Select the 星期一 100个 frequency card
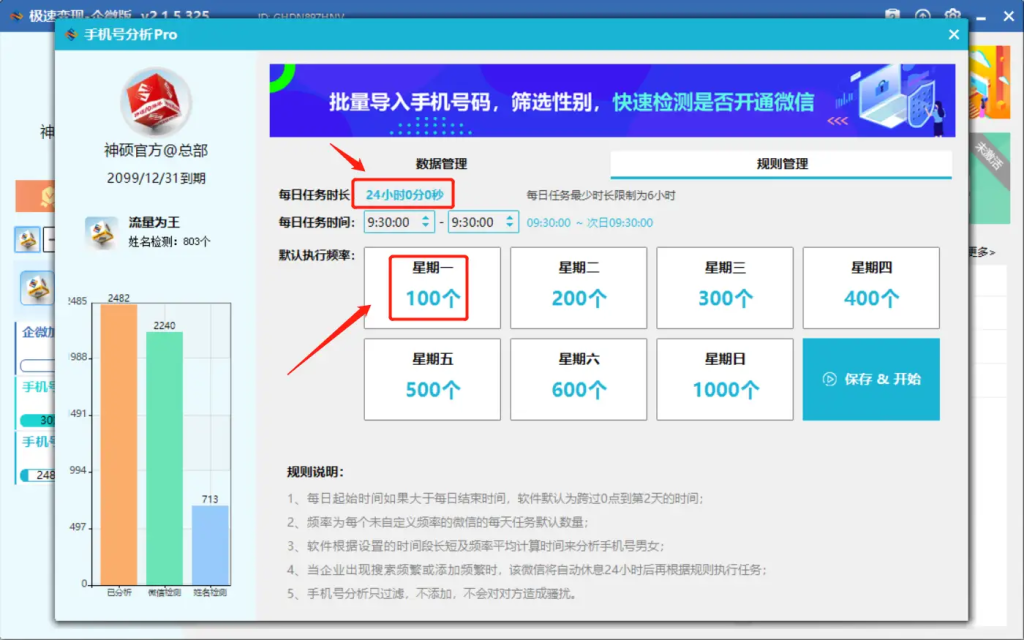This screenshot has width=1024, height=640. pyautogui.click(x=433, y=288)
